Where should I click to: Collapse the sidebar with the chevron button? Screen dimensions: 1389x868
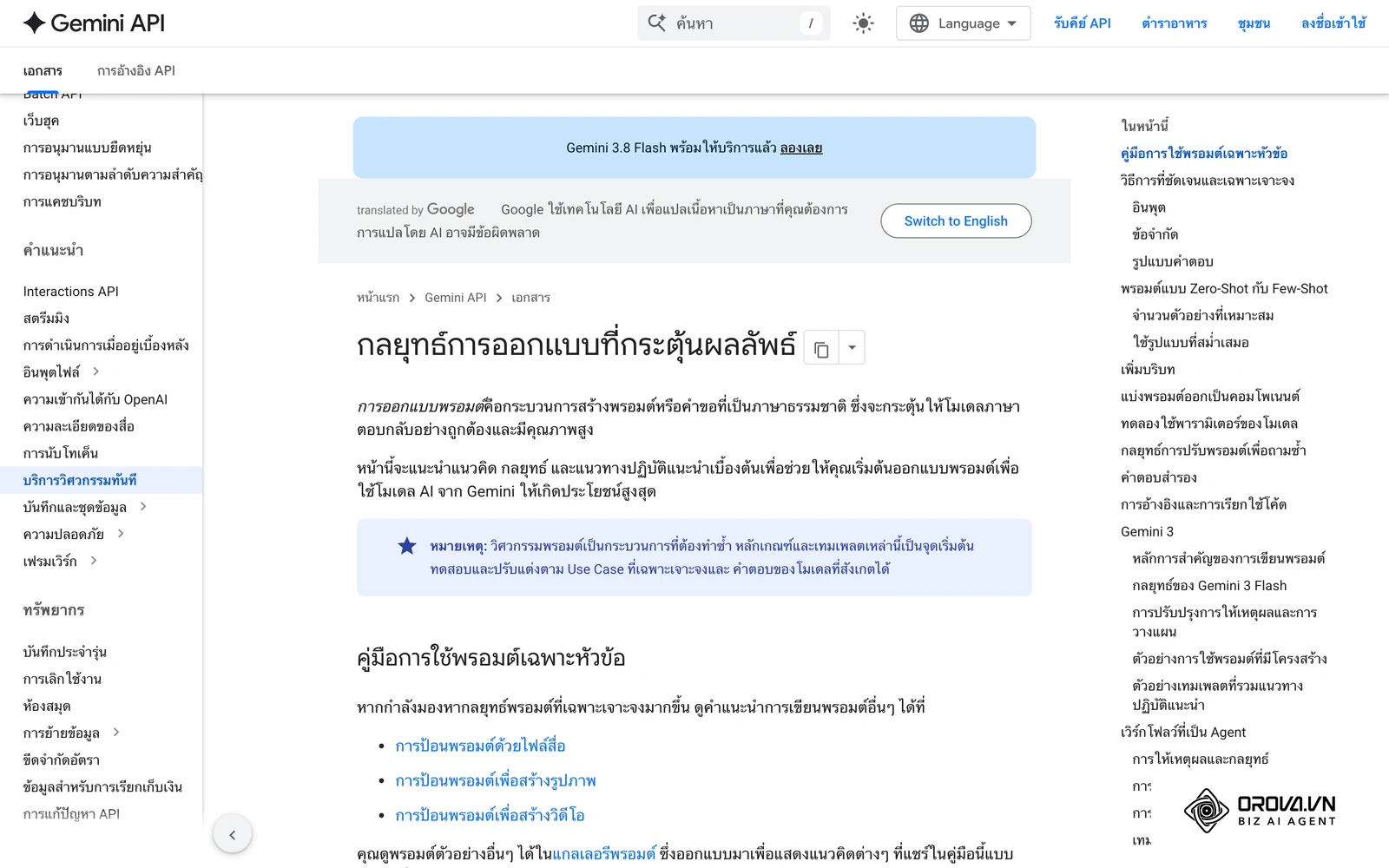(232, 835)
